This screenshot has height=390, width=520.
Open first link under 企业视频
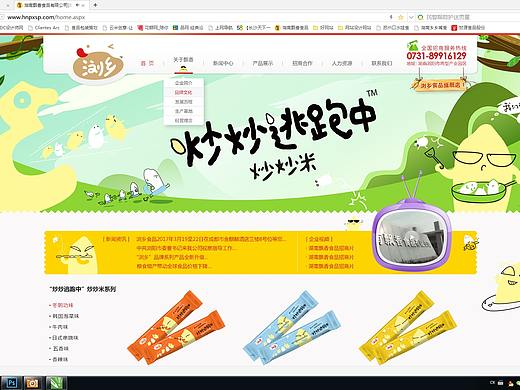coord(330,248)
